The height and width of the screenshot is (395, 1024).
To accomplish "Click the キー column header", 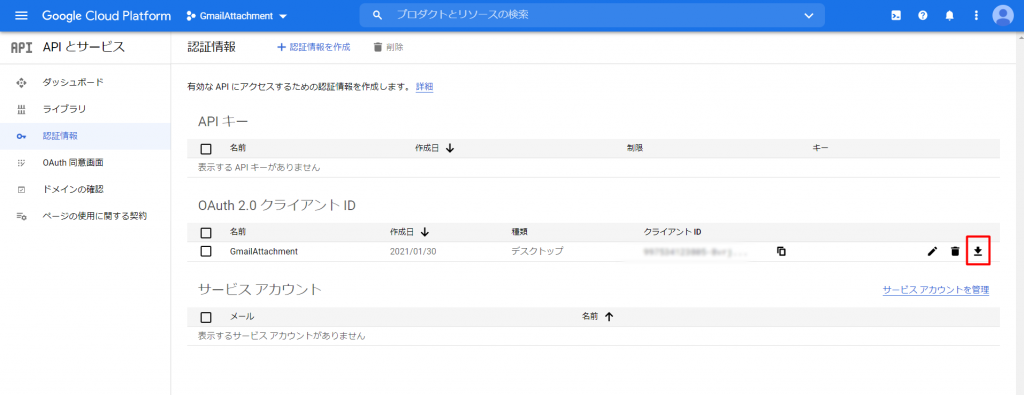I will click(x=820, y=148).
